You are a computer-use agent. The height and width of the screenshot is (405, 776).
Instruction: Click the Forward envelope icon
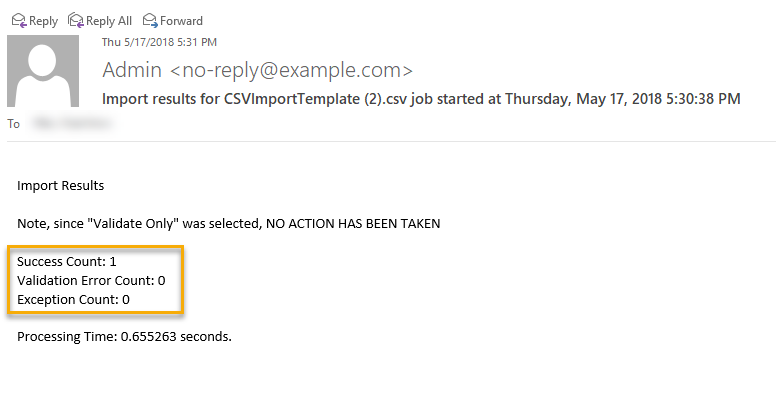[150, 20]
